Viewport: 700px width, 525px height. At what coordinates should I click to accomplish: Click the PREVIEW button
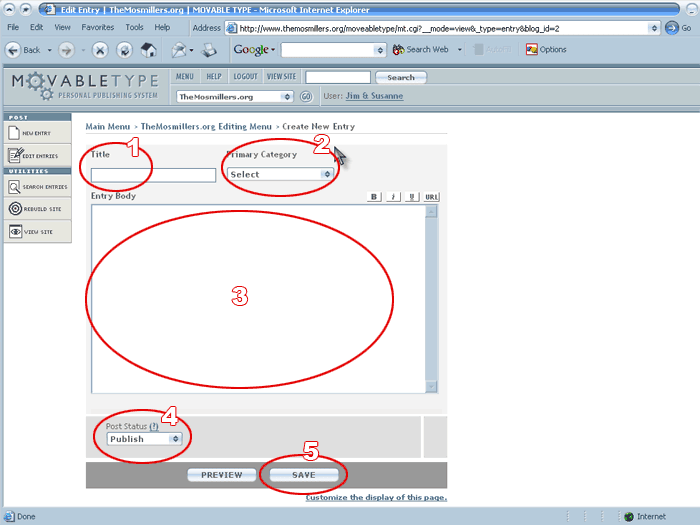[221, 475]
